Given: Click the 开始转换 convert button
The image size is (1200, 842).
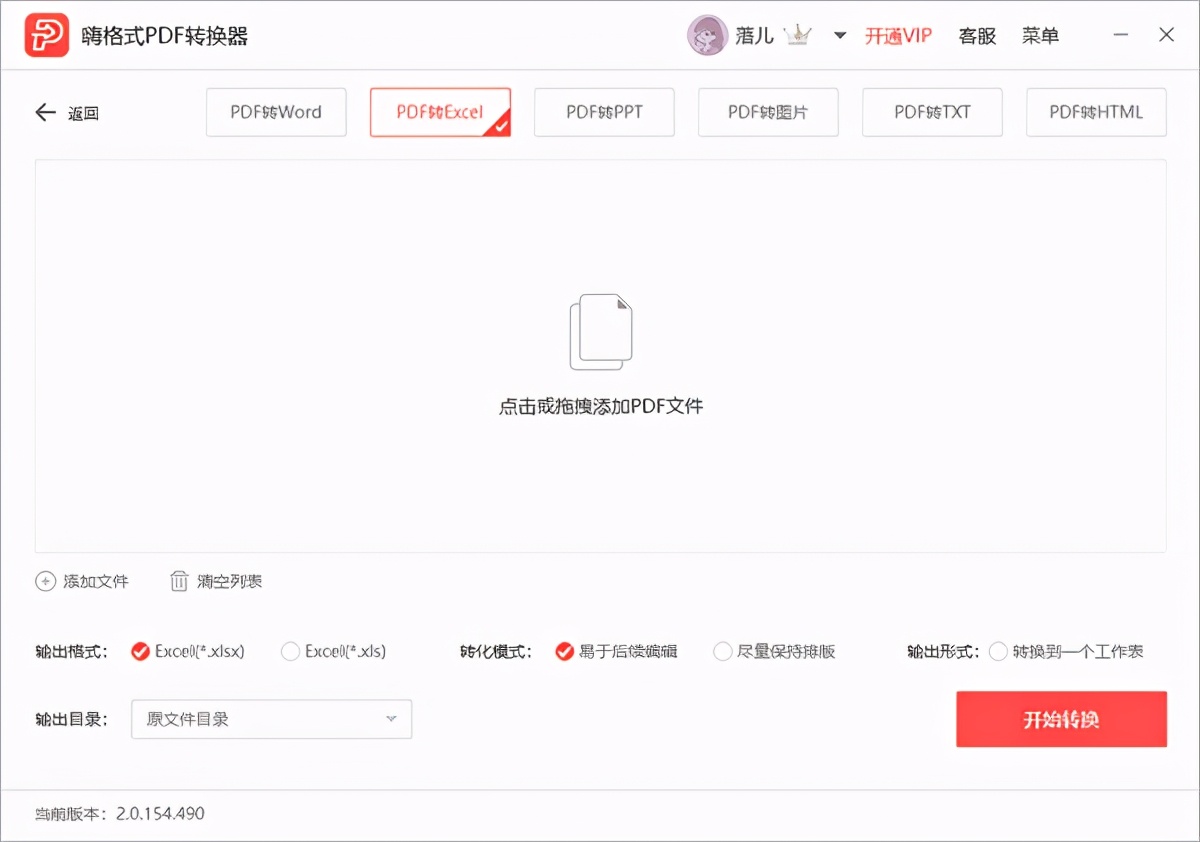Looking at the screenshot, I should [x=1061, y=719].
